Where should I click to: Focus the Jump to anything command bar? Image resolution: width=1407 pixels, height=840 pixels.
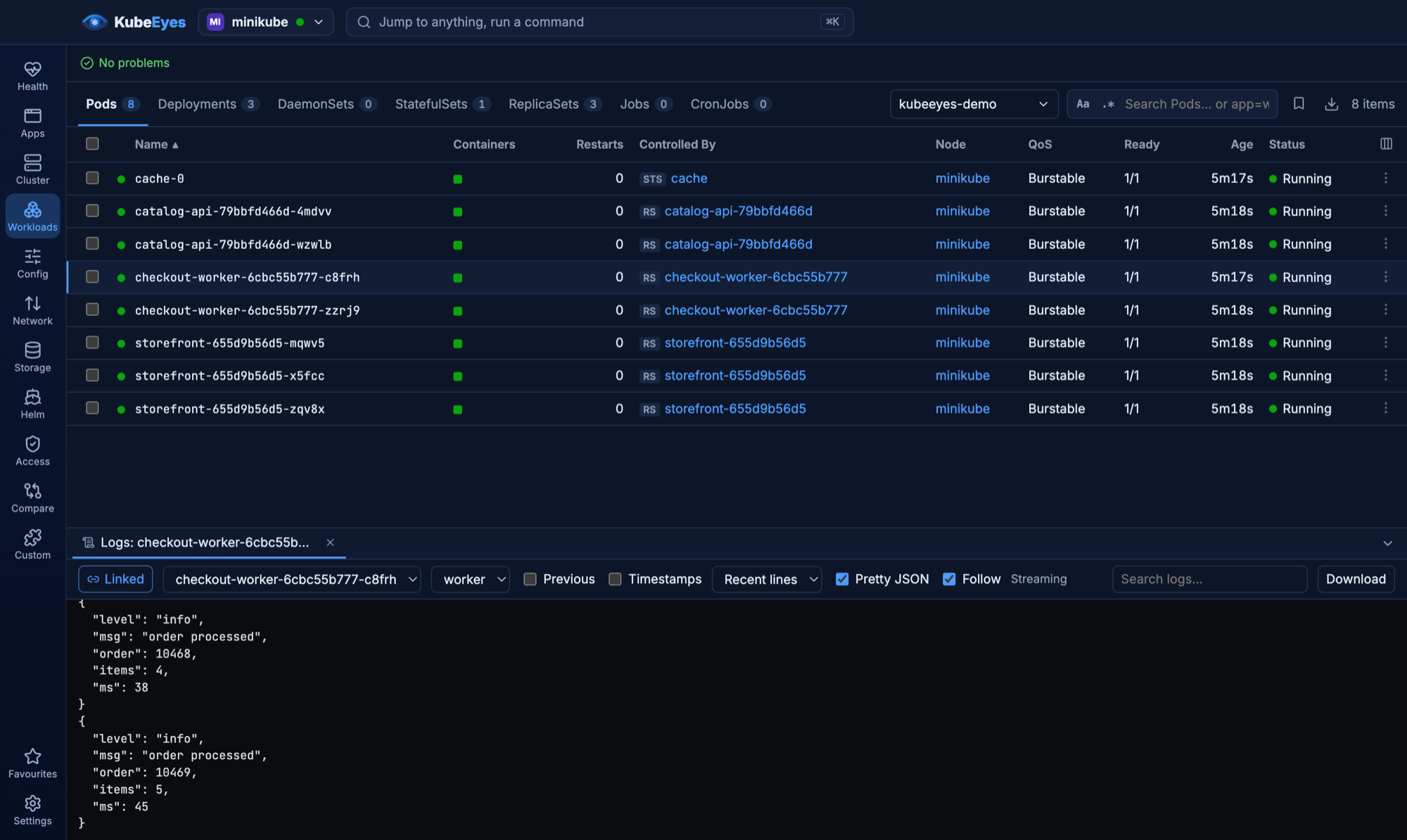coord(599,22)
